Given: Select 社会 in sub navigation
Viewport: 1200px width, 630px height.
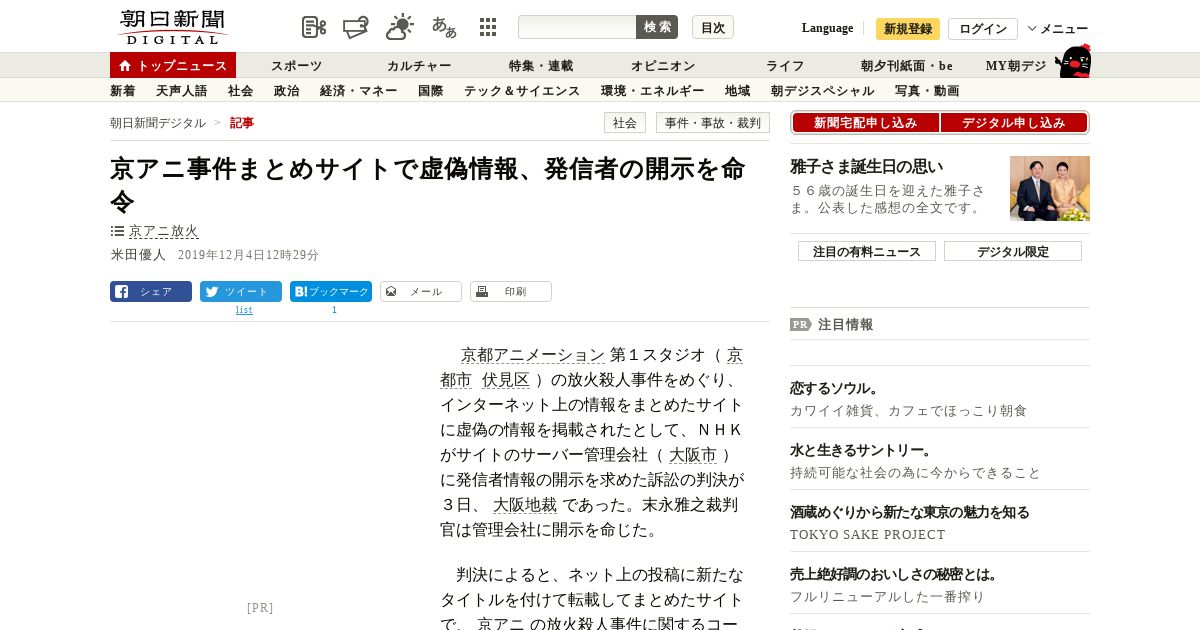Looking at the screenshot, I should [x=241, y=91].
